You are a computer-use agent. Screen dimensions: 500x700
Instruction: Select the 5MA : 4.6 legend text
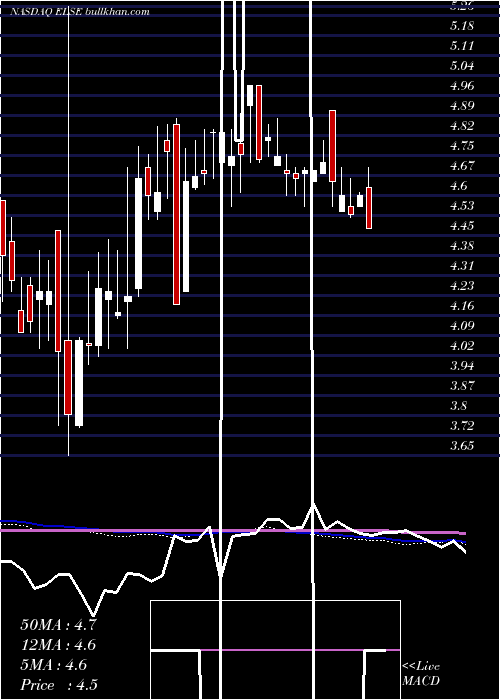pos(54,665)
